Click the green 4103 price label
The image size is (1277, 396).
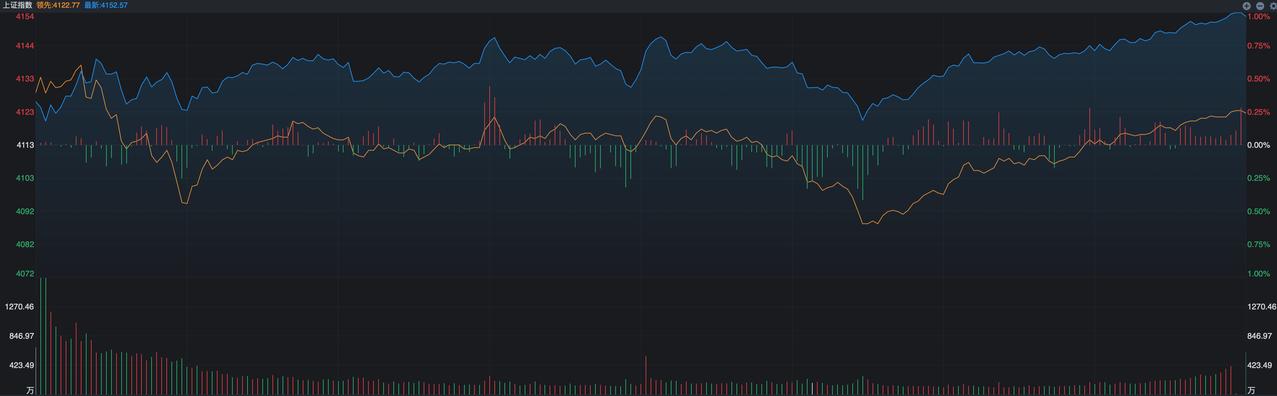pos(25,178)
